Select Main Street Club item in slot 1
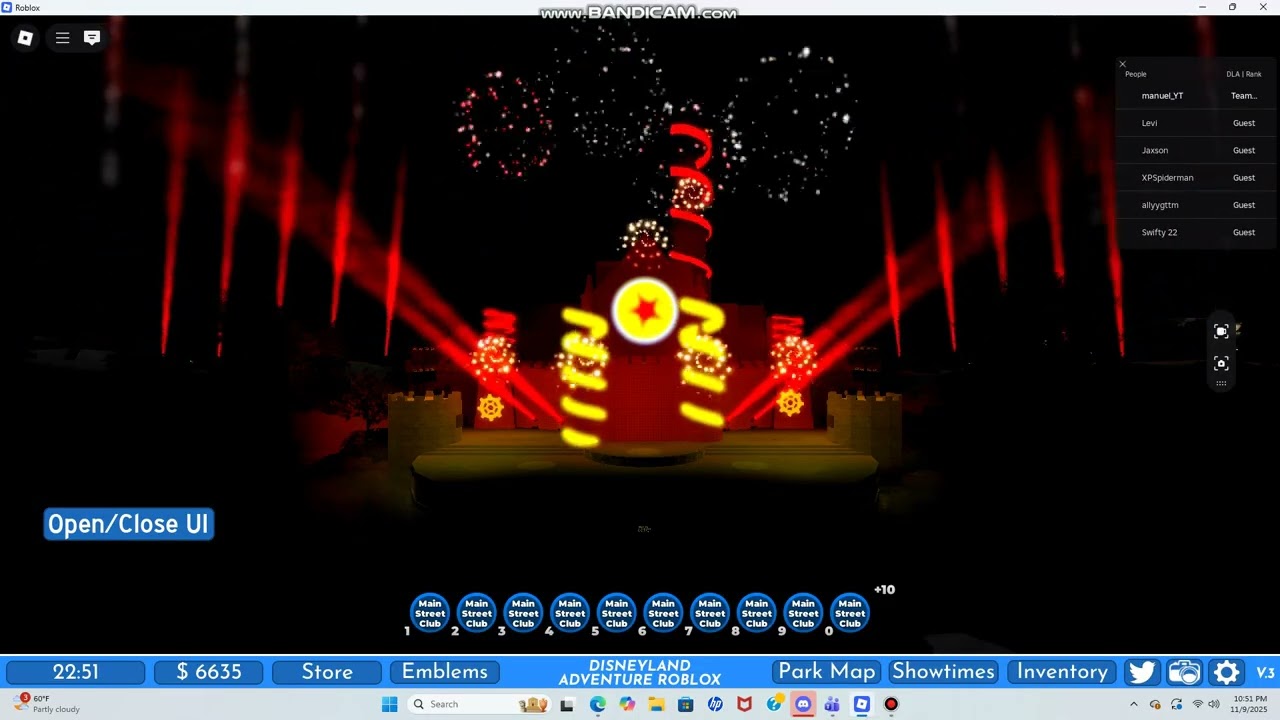1280x720 pixels. point(430,613)
